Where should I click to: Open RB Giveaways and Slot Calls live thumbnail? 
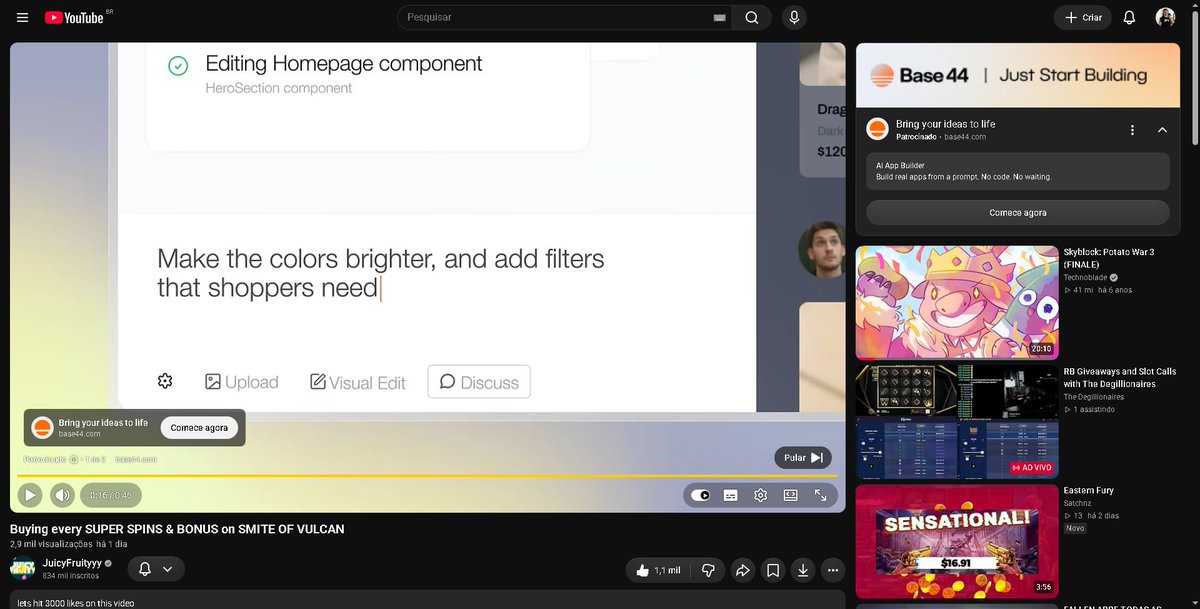(957, 422)
